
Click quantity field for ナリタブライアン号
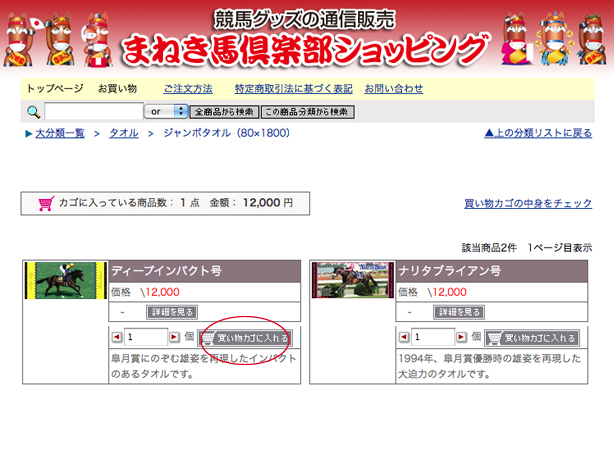click(433, 337)
